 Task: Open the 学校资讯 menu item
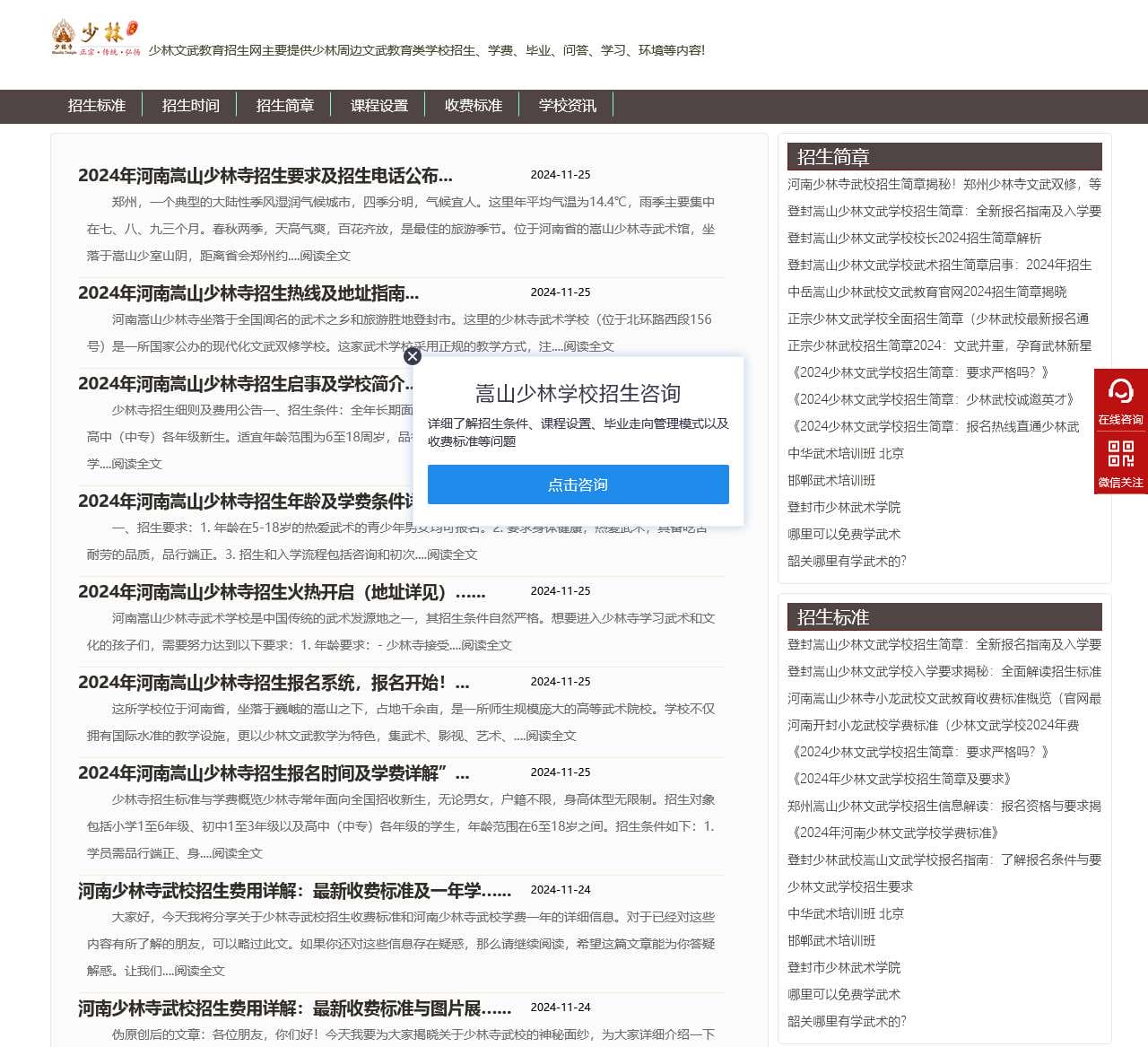(x=566, y=105)
